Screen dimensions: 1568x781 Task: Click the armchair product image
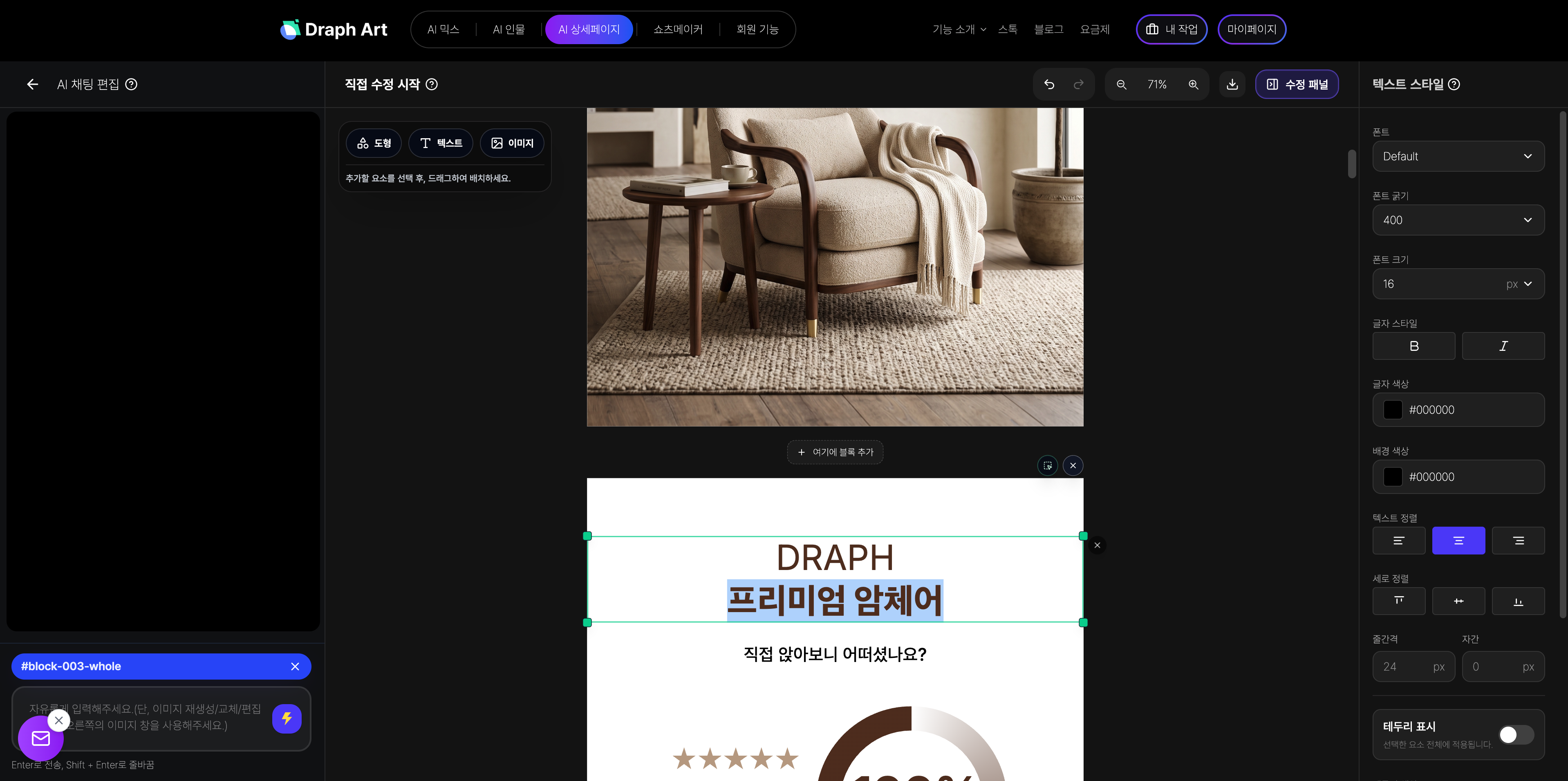835,267
